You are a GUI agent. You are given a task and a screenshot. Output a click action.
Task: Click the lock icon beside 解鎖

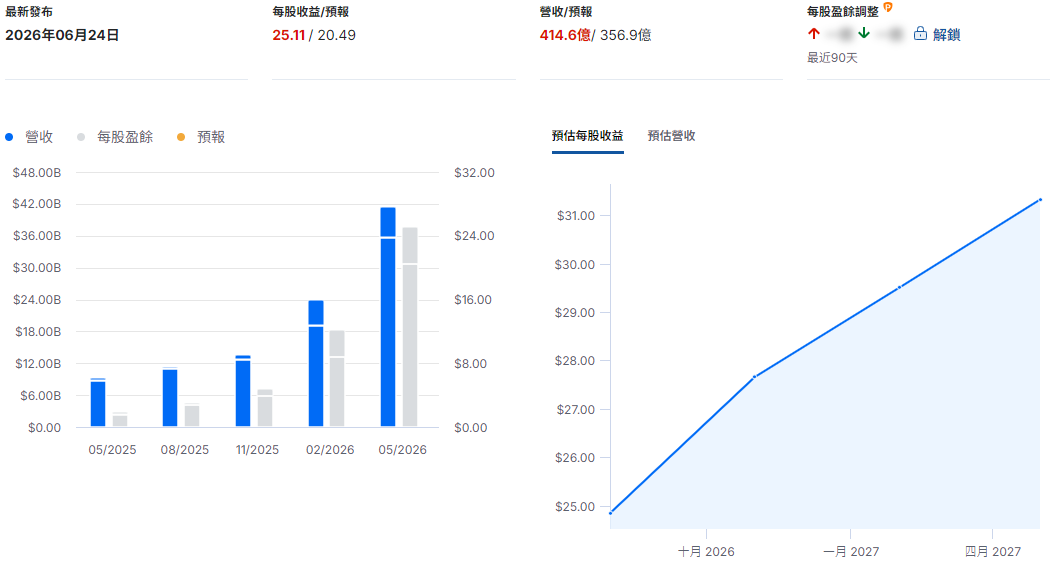click(920, 33)
